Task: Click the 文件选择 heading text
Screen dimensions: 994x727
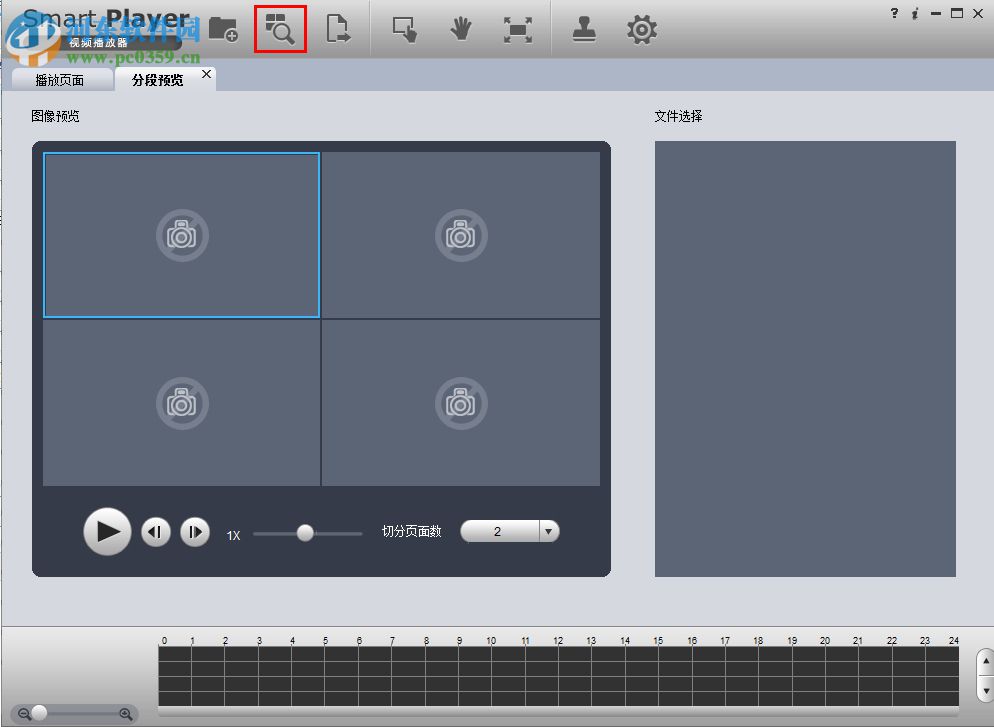Action: point(678,116)
